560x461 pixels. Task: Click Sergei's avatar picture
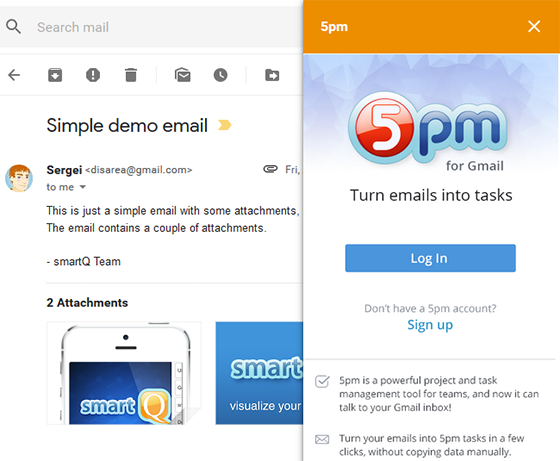19,178
